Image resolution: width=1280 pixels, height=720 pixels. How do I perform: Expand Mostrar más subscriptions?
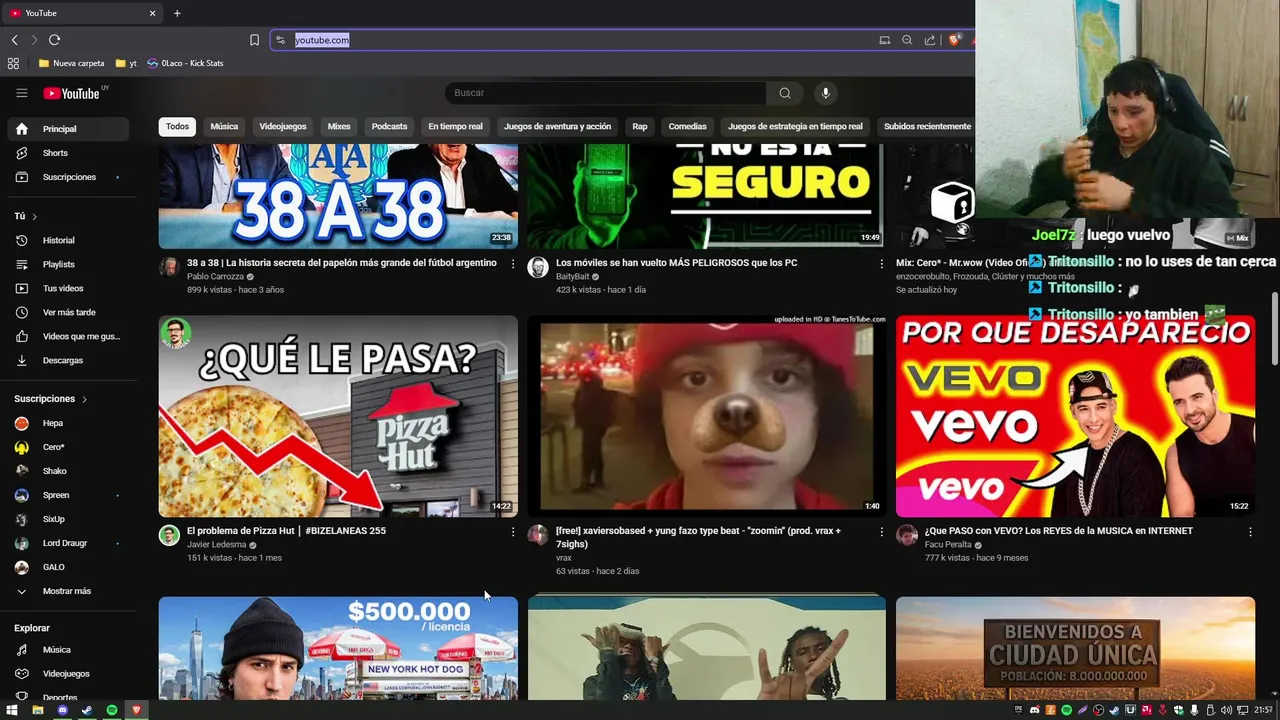pyautogui.click(x=68, y=591)
